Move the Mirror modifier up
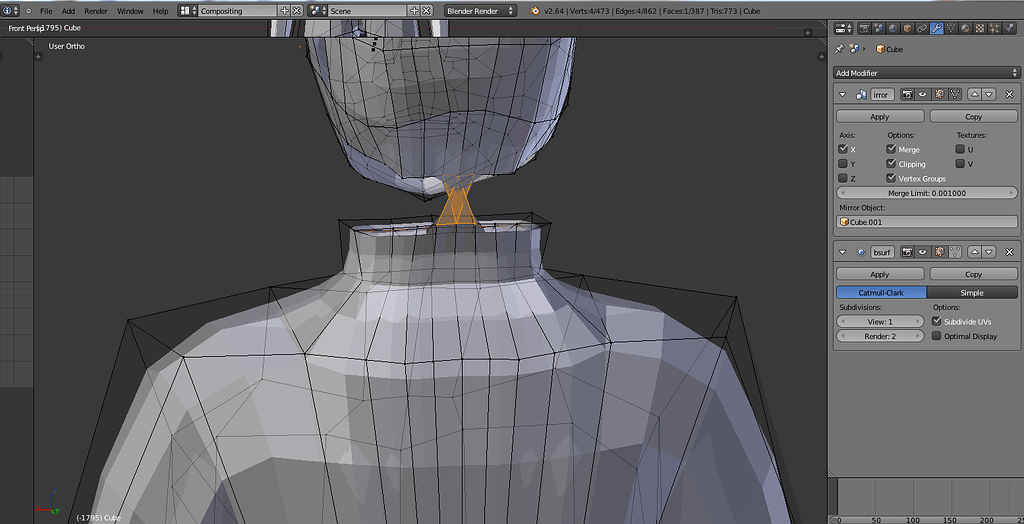 [974, 94]
